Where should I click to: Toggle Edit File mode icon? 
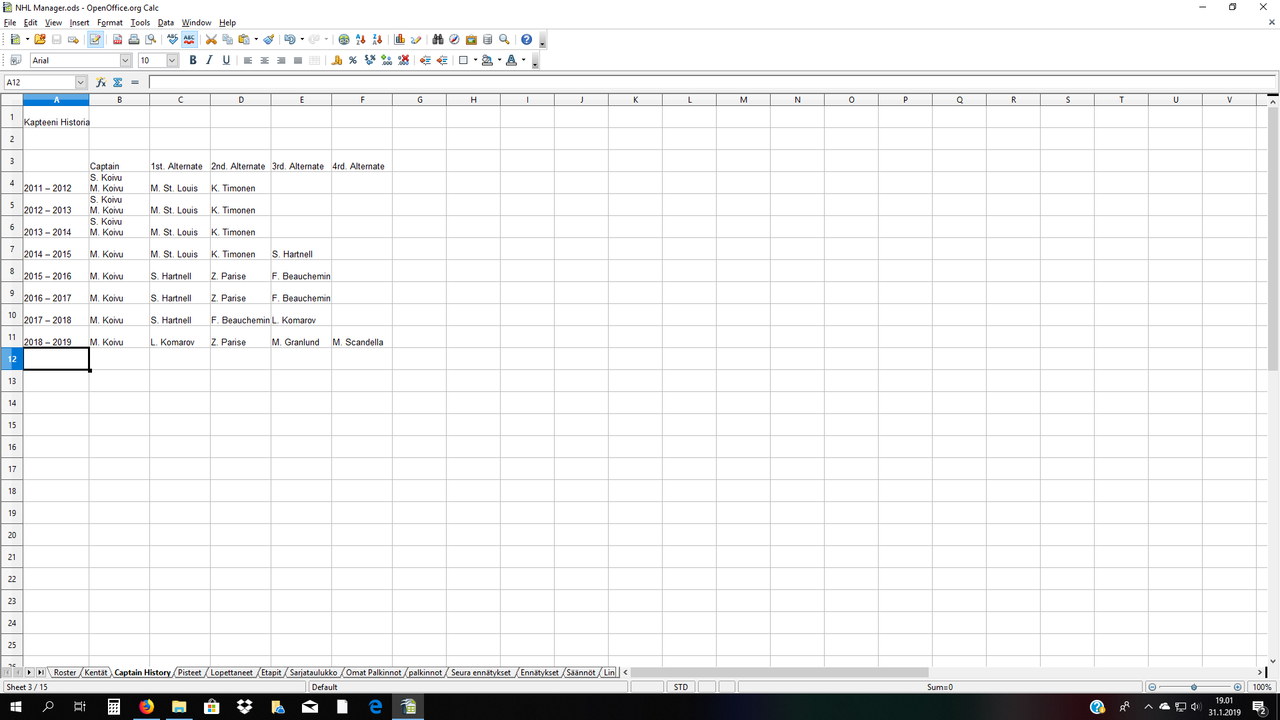pyautogui.click(x=96, y=39)
